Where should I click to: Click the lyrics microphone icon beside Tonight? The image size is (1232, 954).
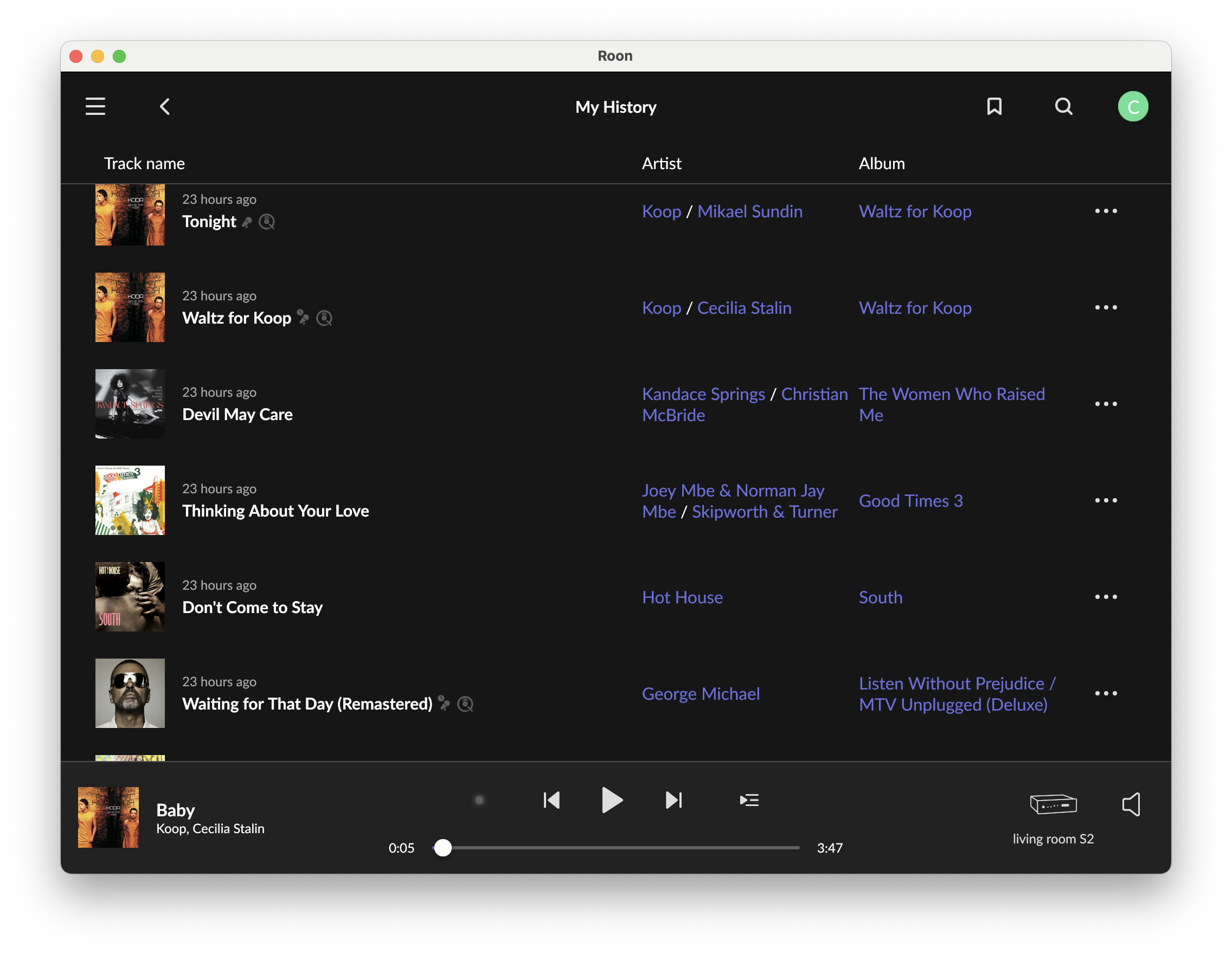[247, 222]
